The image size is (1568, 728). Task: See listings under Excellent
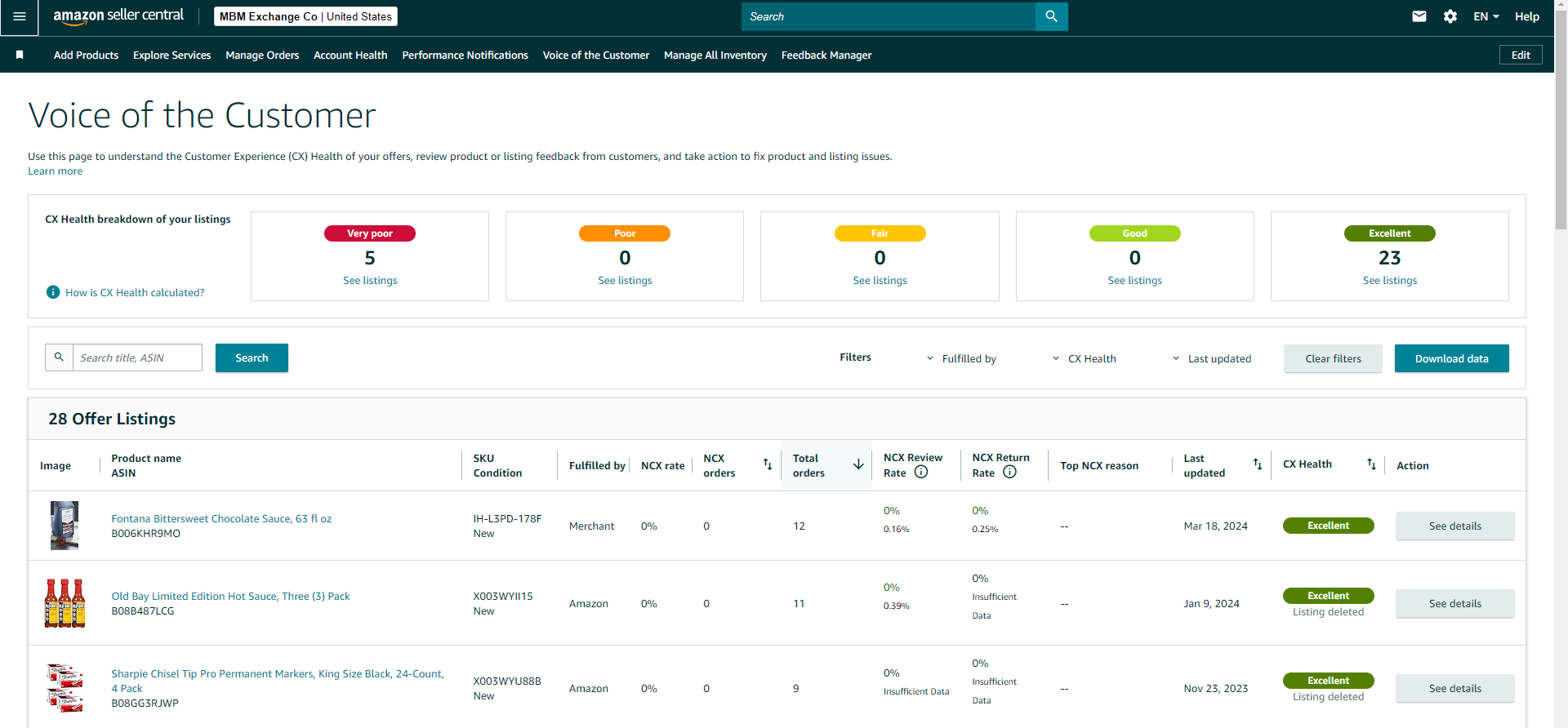click(x=1389, y=280)
